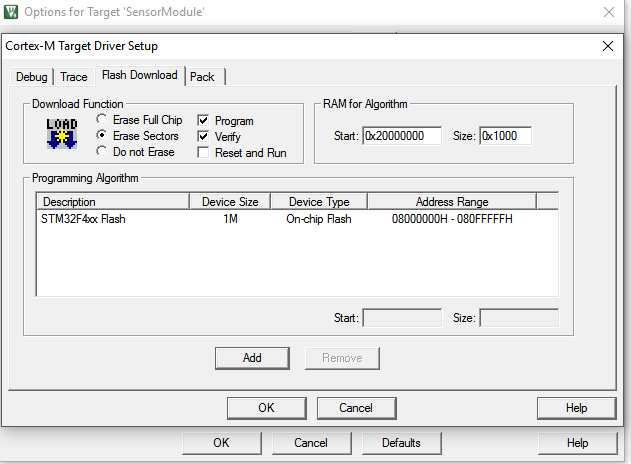Close the Options for Target 'SensorModule' window

(609, 12)
